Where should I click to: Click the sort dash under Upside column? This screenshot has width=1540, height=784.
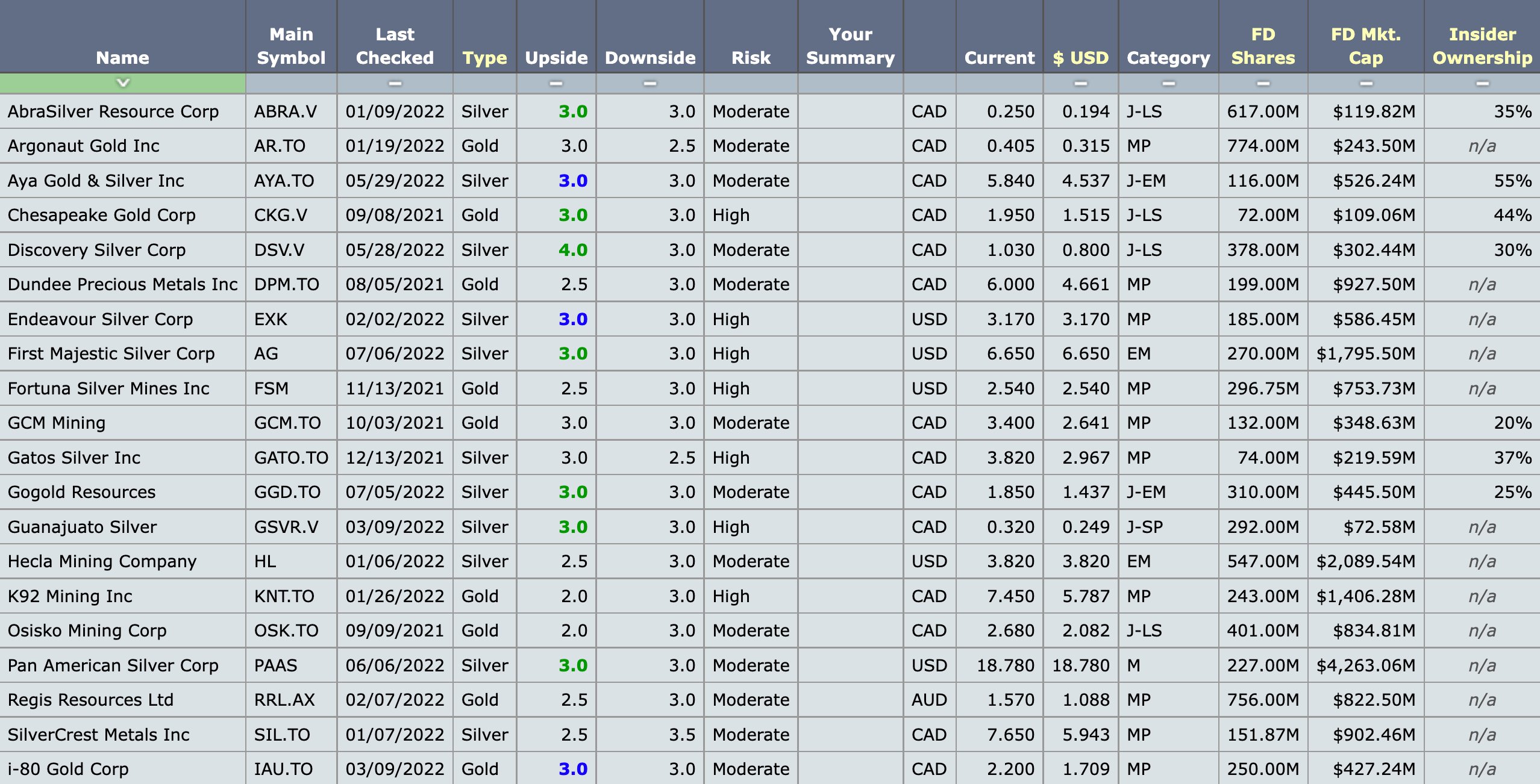556,83
